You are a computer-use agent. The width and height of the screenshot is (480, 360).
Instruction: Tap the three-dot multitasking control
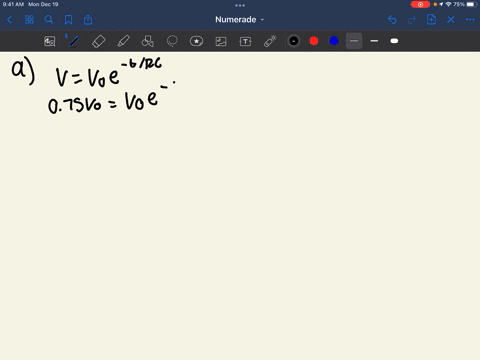click(240, 5)
